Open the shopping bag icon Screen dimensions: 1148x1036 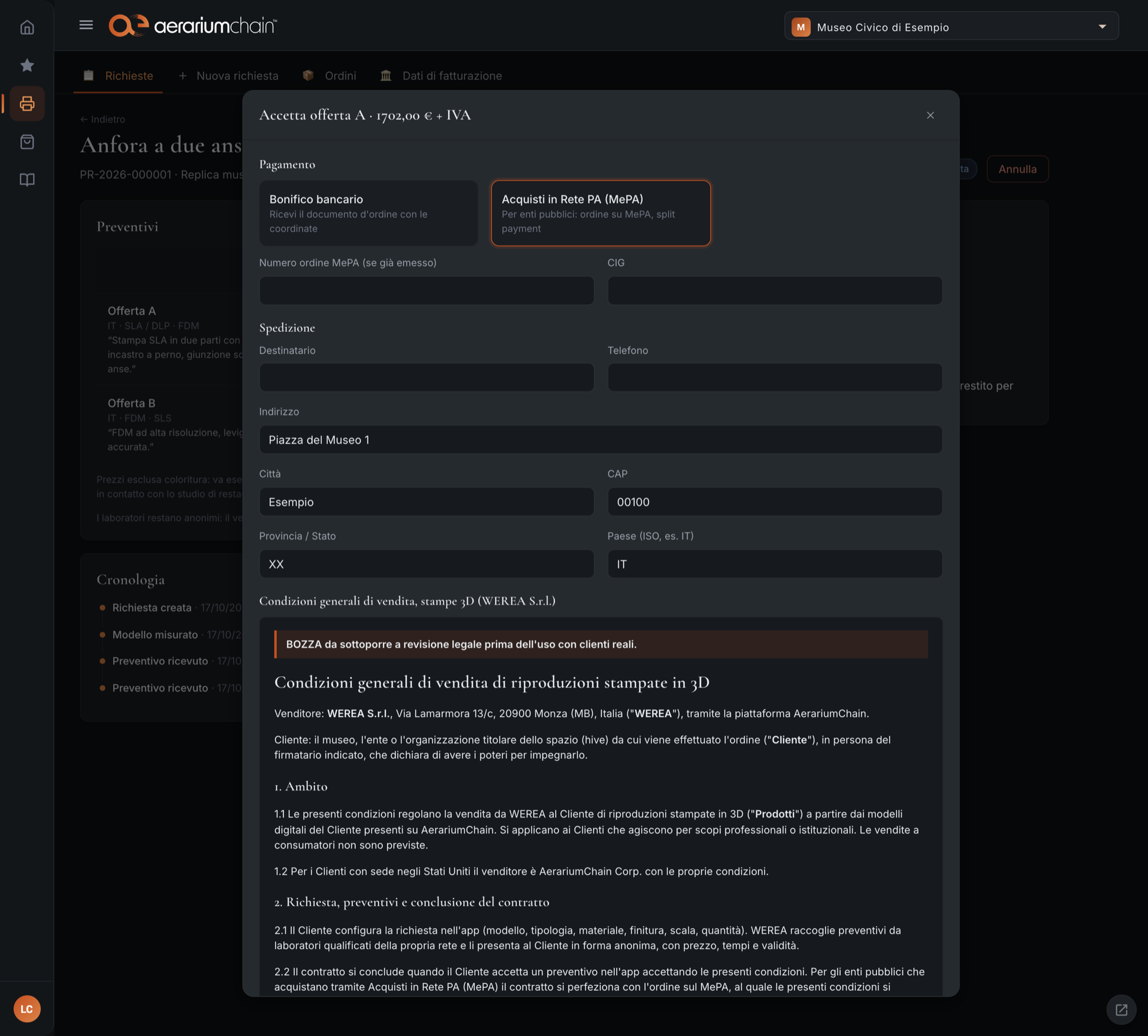click(x=27, y=142)
